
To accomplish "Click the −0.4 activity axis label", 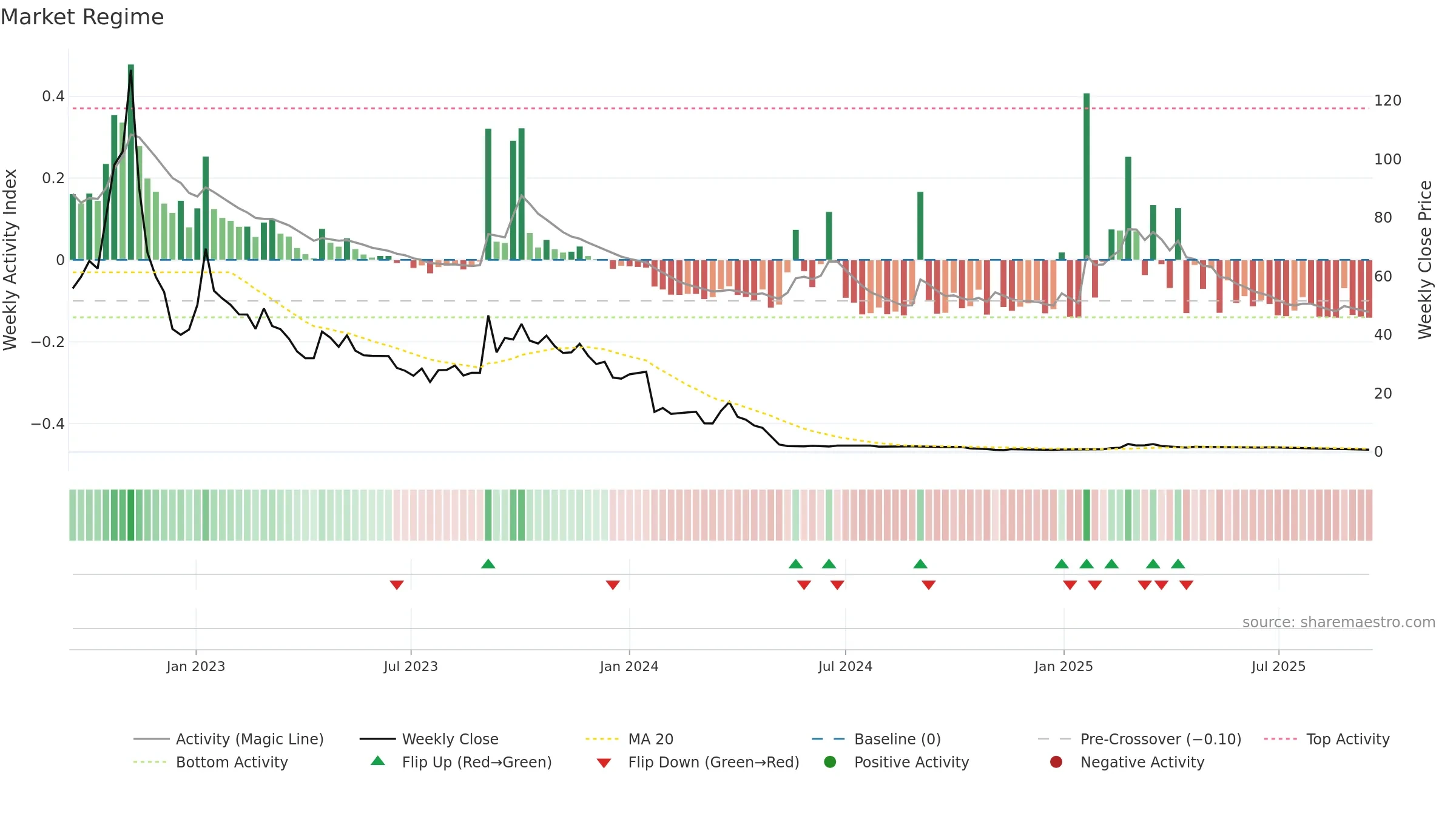I will point(47,424).
